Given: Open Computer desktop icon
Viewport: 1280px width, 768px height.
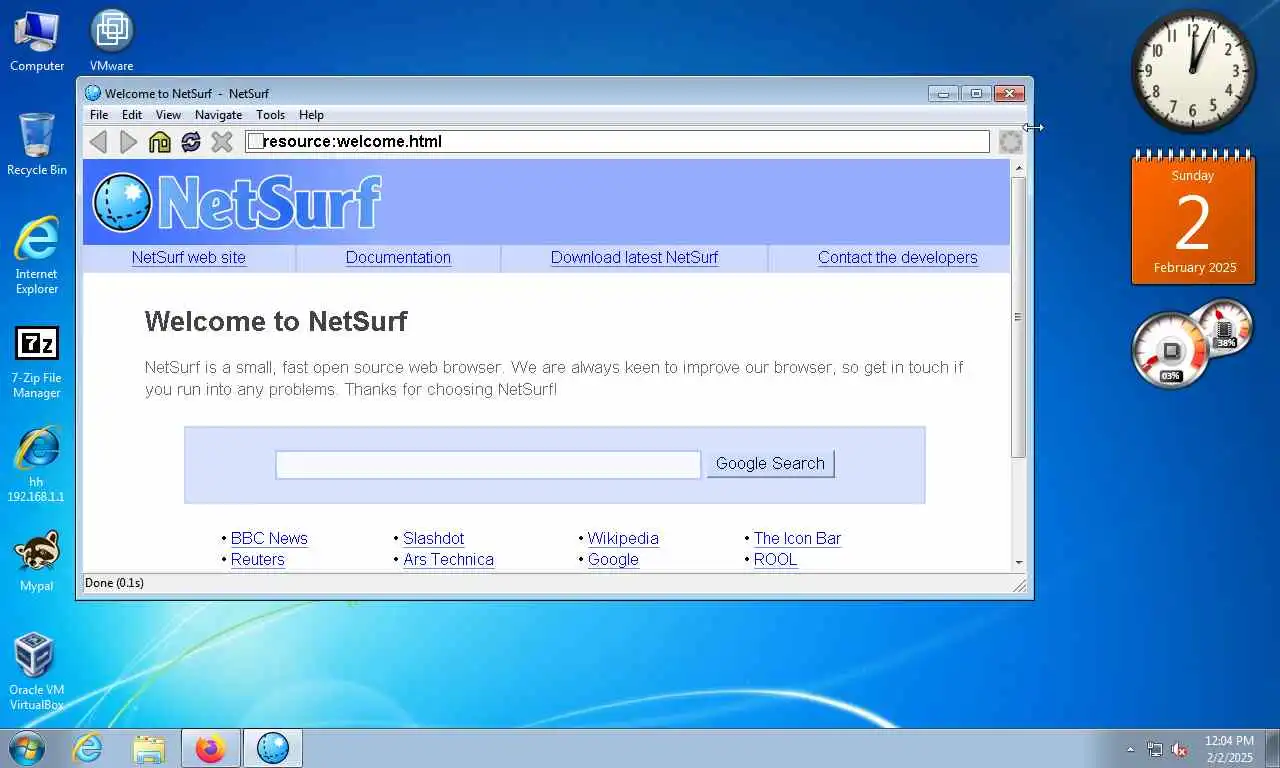Looking at the screenshot, I should tap(37, 41).
